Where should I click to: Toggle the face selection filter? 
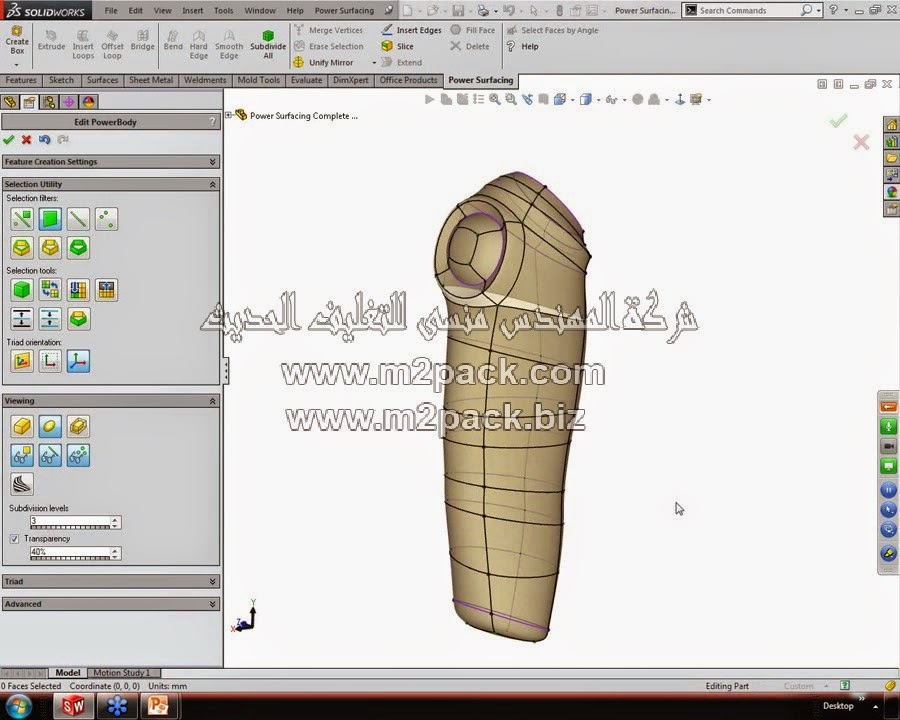click(50, 219)
